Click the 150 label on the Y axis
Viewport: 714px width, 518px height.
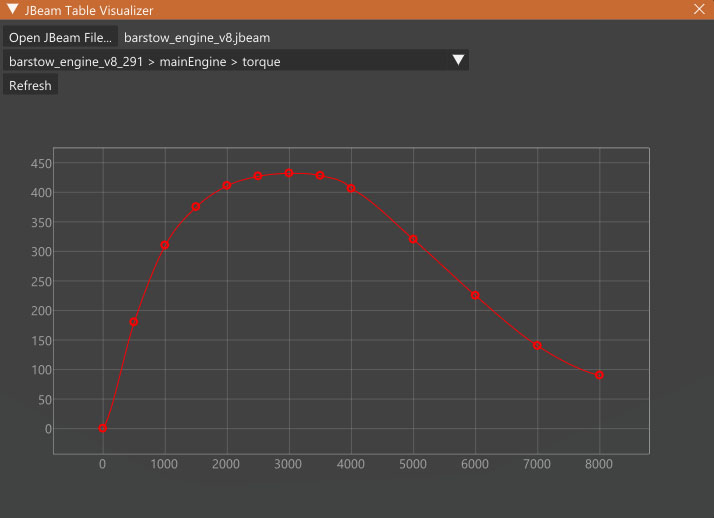[41, 340]
